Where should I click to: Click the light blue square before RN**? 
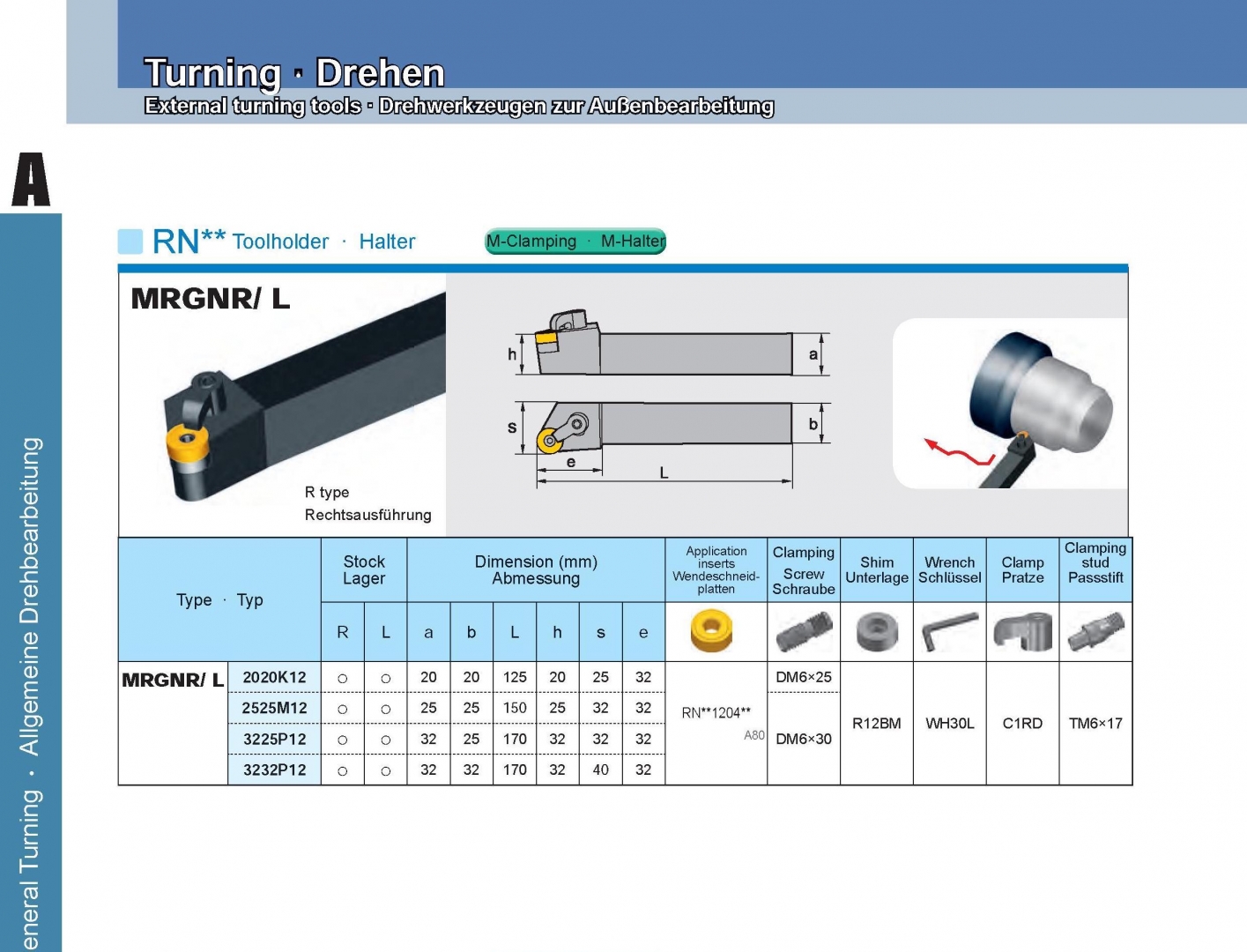click(x=130, y=242)
